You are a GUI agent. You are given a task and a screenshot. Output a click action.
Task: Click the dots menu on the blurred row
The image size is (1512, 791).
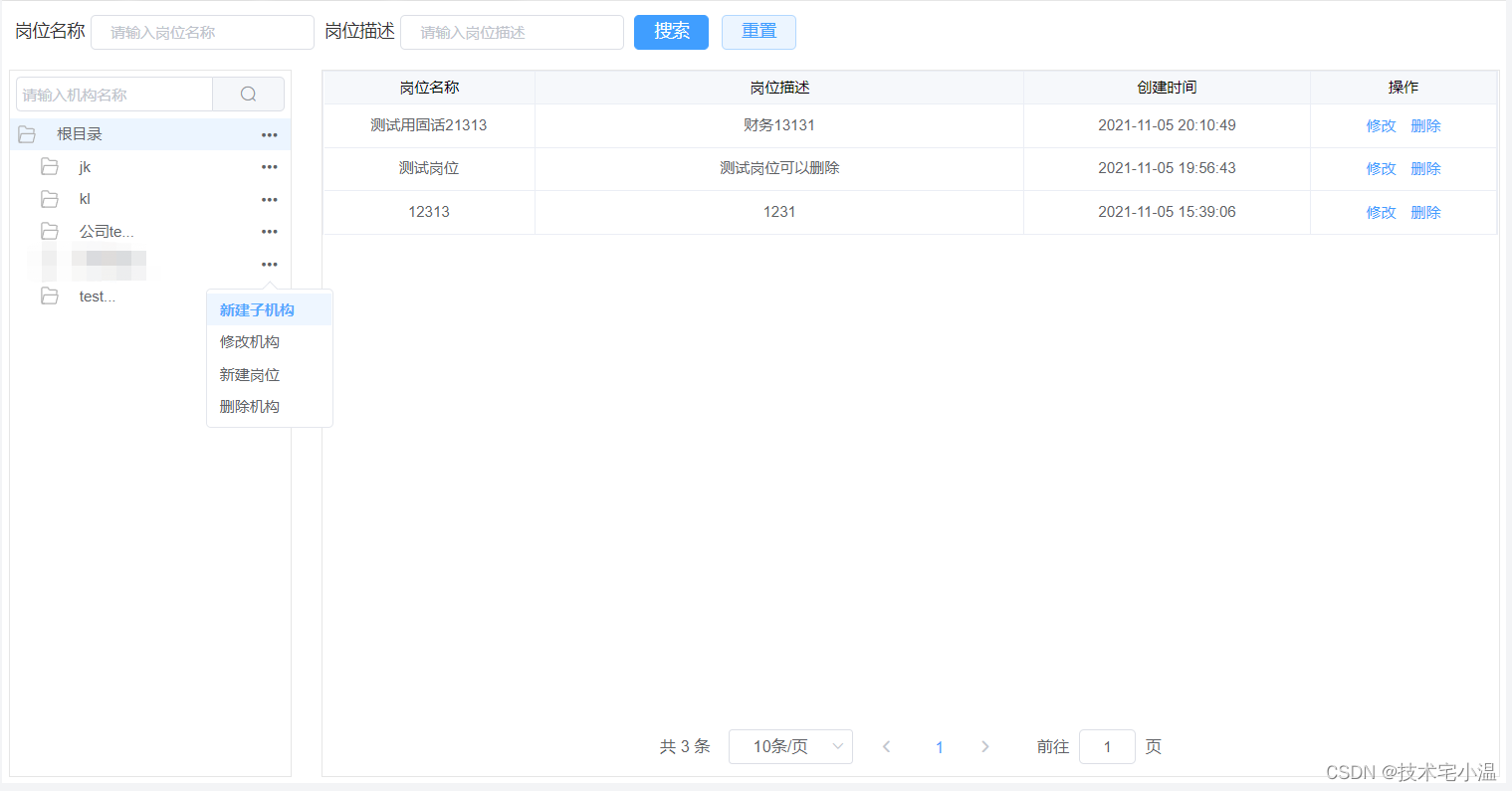pos(270,265)
